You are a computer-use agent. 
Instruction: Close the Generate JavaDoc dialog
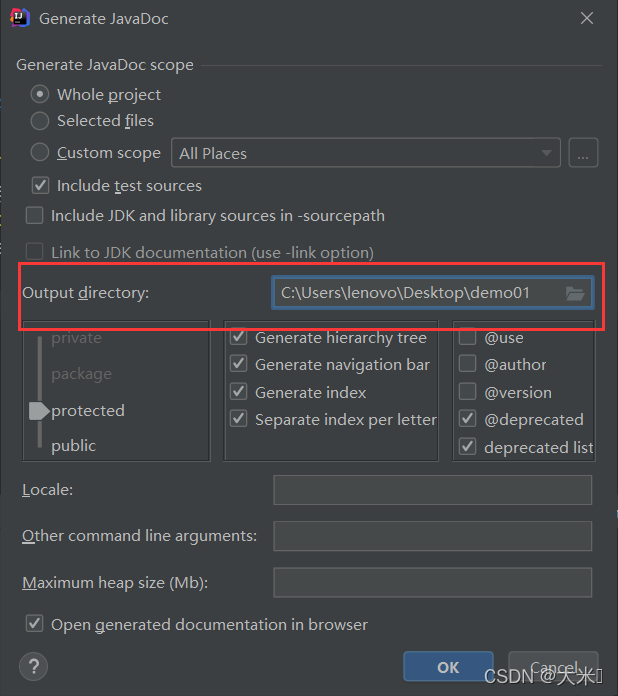pos(586,18)
